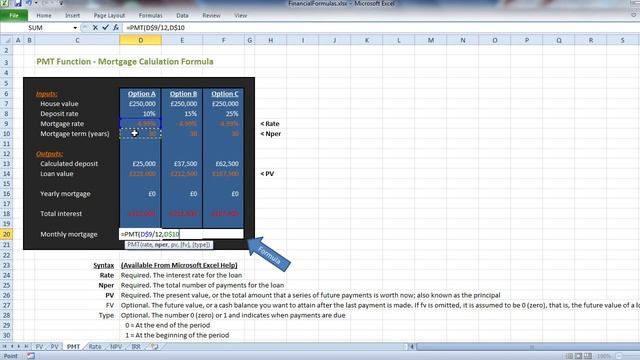The width and height of the screenshot is (640, 360).
Task: Click the 25% deposit rate cell
Action: 223,114
